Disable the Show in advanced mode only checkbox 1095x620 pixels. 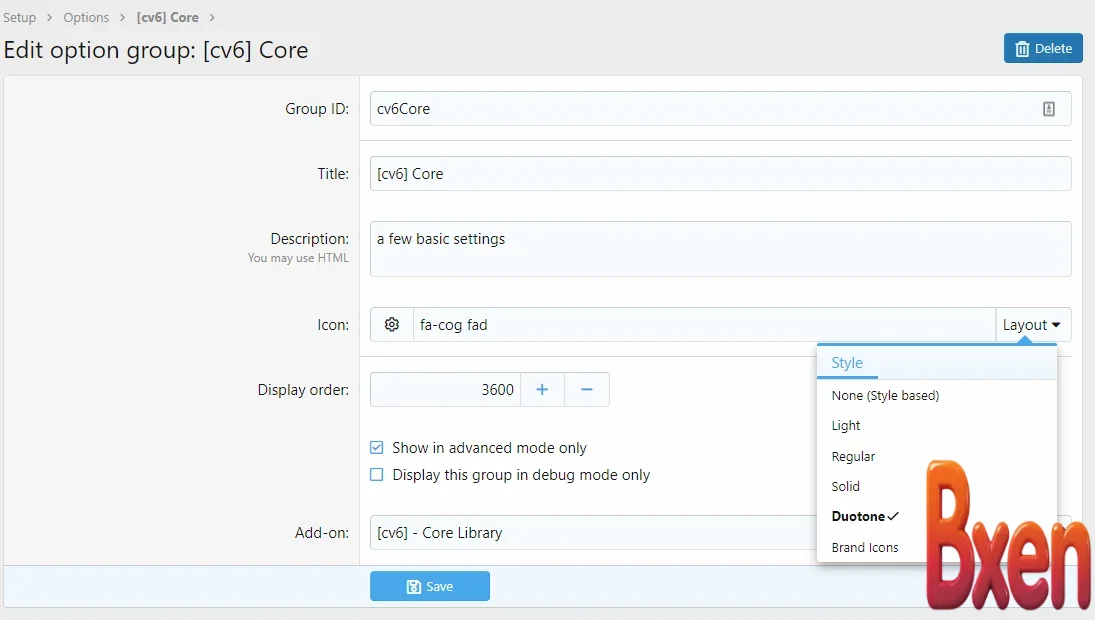pyautogui.click(x=376, y=448)
